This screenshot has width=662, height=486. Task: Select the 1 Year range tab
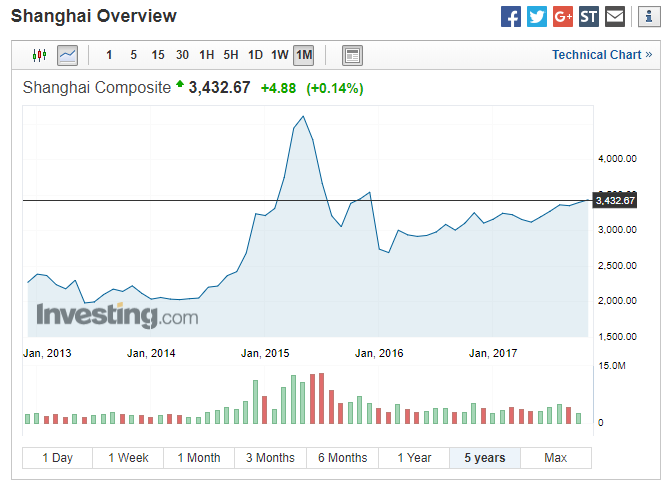point(413,458)
